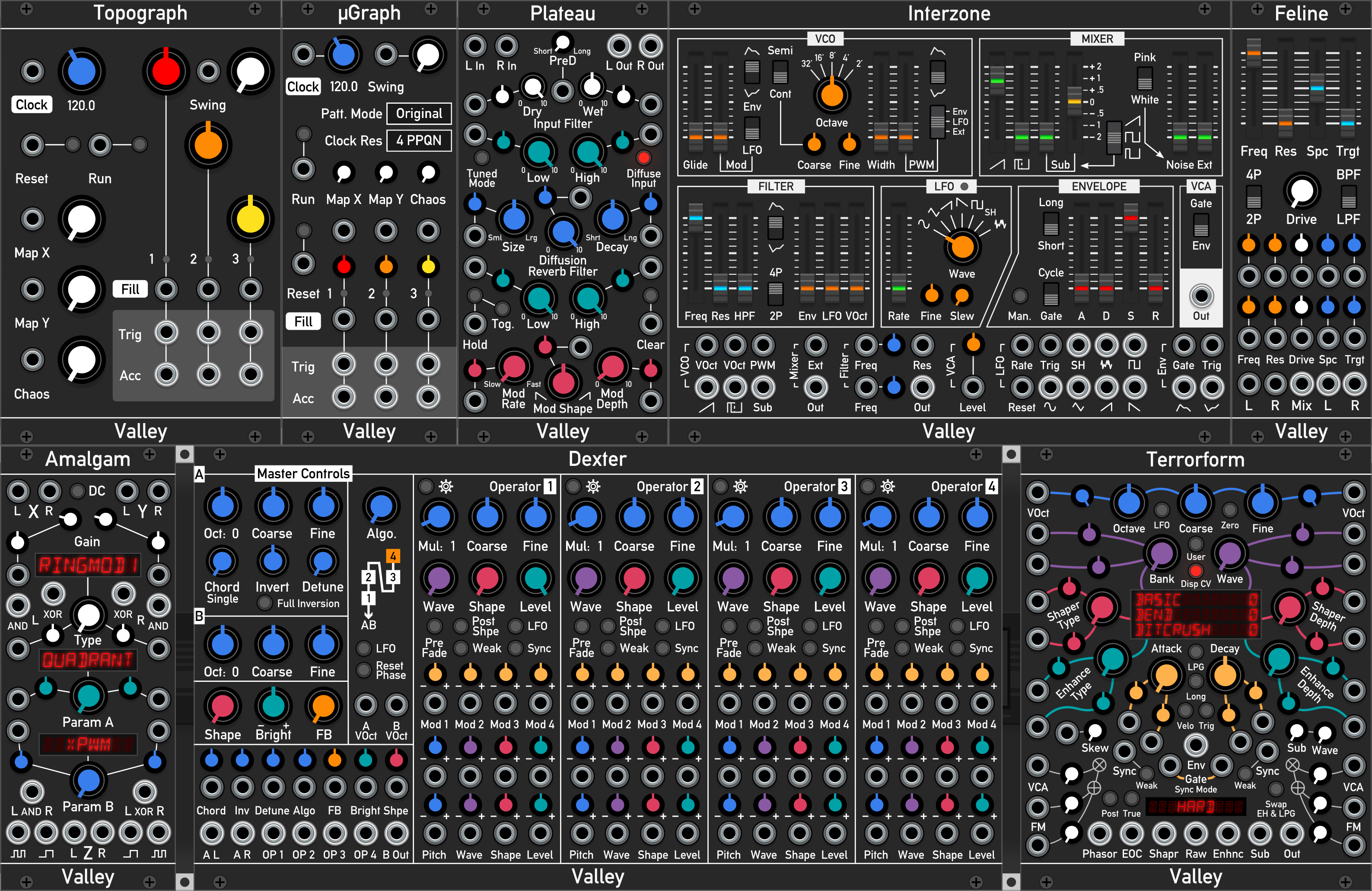This screenshot has height=891, width=1372.
Task: Click the white Swing knob in Topograph
Action: (251, 71)
